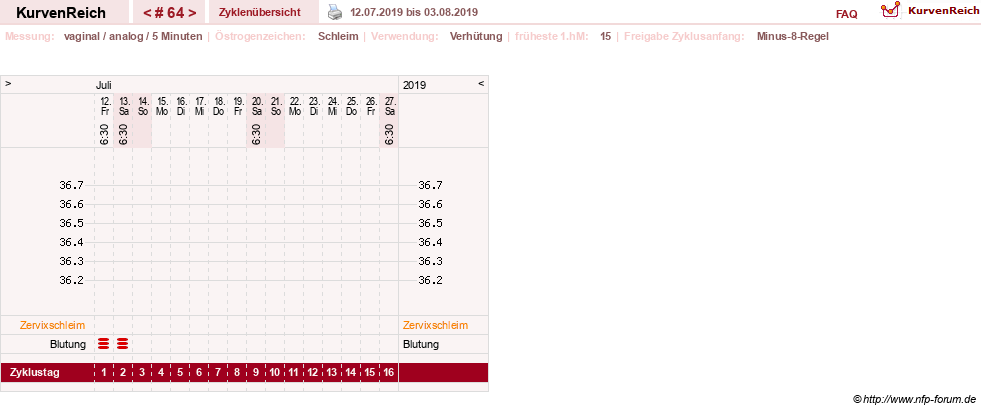Click right Zervixschleim row label
The width and height of the screenshot is (981, 411).
[x=435, y=325]
